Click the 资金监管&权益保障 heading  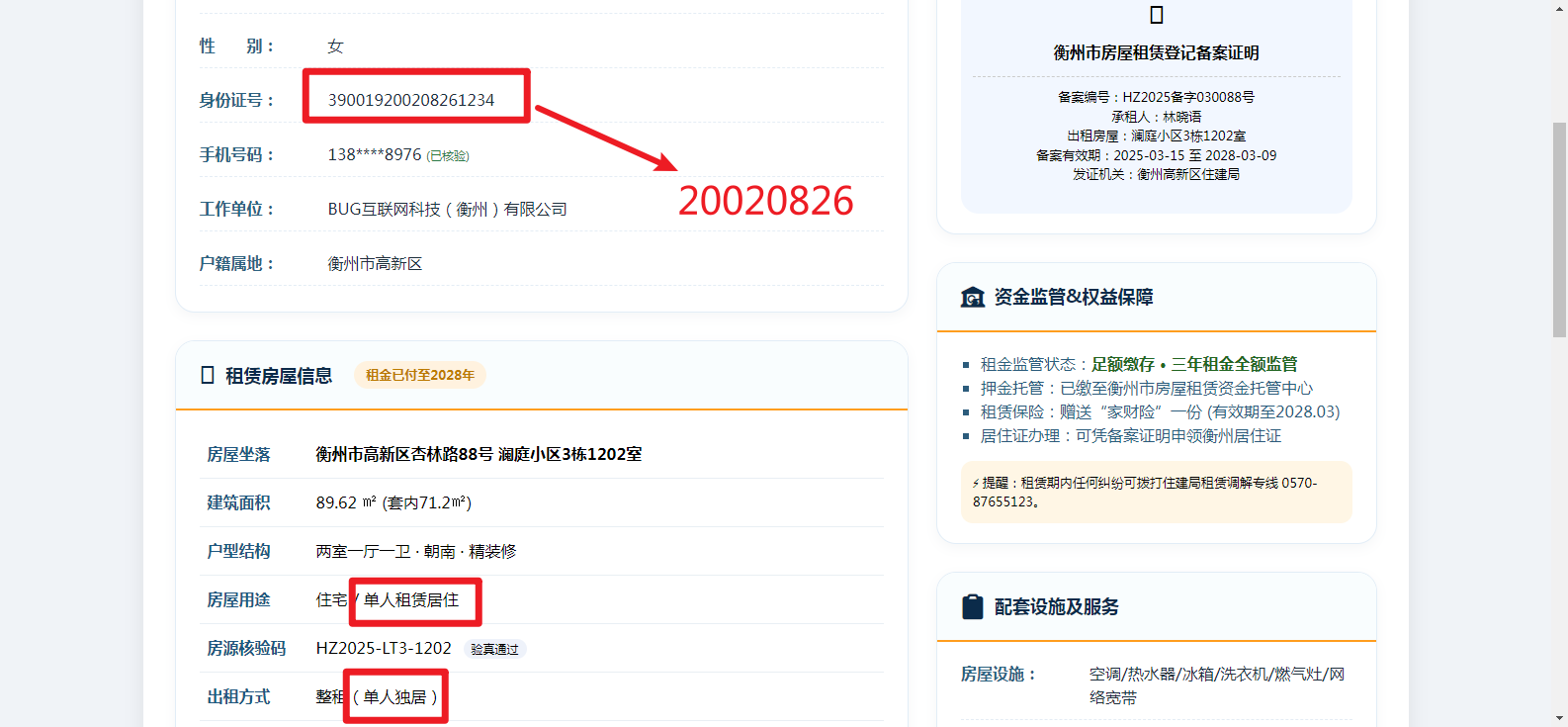(1074, 297)
